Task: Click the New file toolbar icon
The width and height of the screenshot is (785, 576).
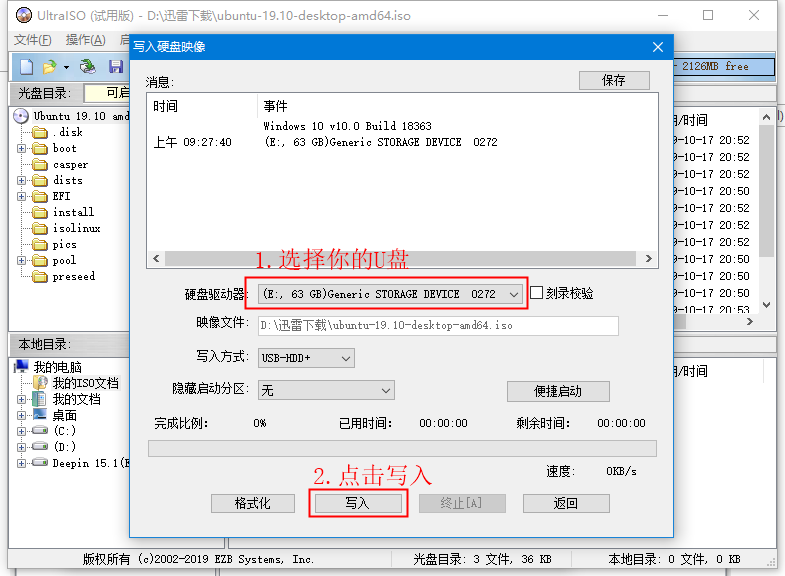Action: (x=27, y=67)
